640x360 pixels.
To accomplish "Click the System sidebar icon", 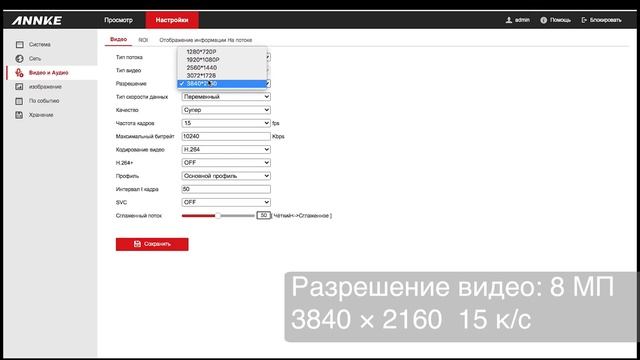I will (x=19, y=44).
